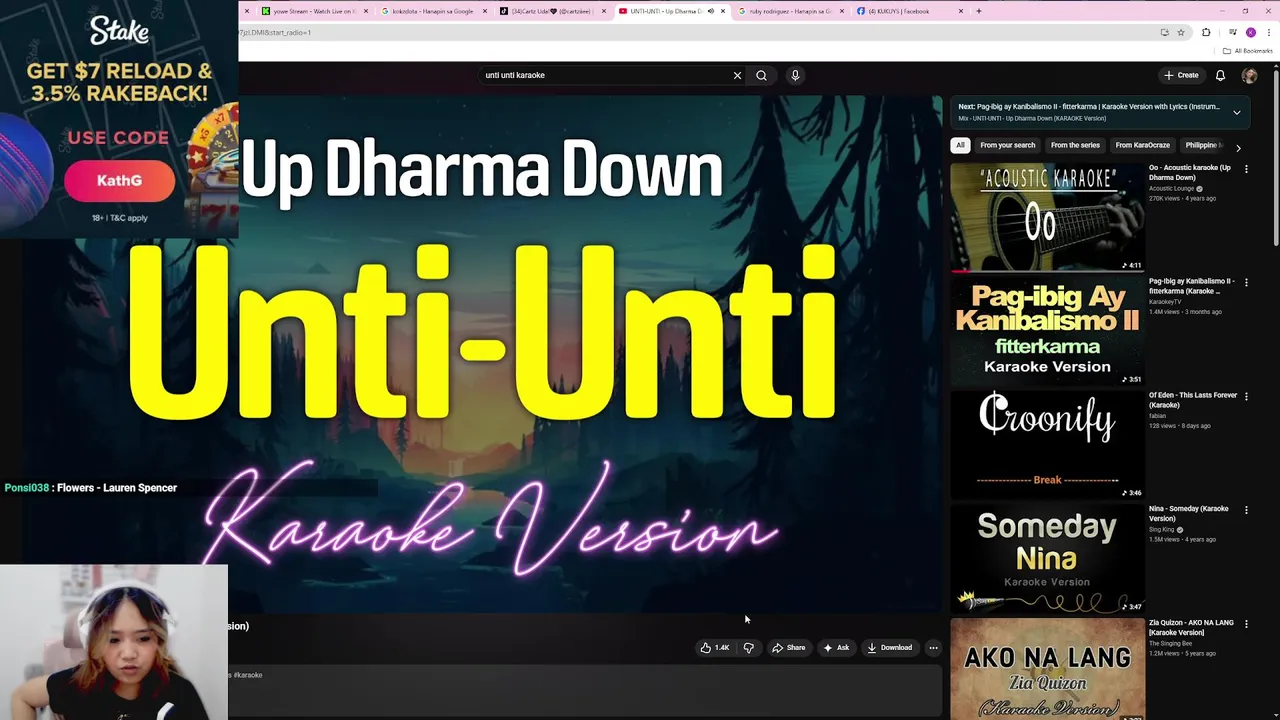The image size is (1280, 720).
Task: Open Chrome media control icon in toolbar
Action: click(x=1232, y=32)
